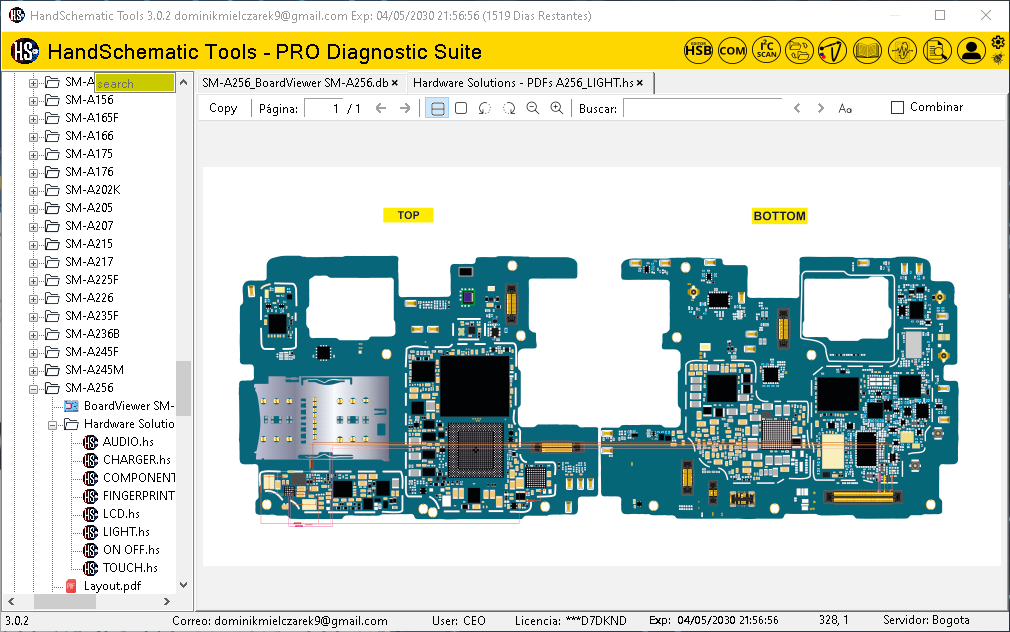
Task: Collapse the Hardware Solutions folder
Action: (x=53, y=425)
